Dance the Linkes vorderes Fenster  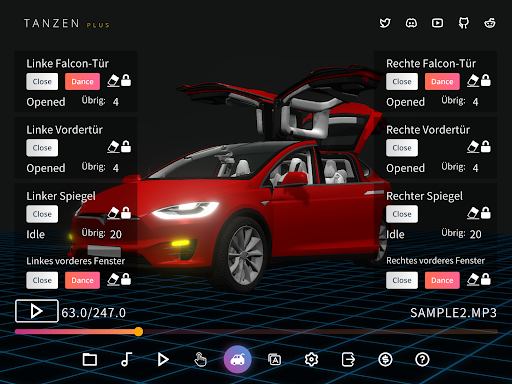click(82, 280)
